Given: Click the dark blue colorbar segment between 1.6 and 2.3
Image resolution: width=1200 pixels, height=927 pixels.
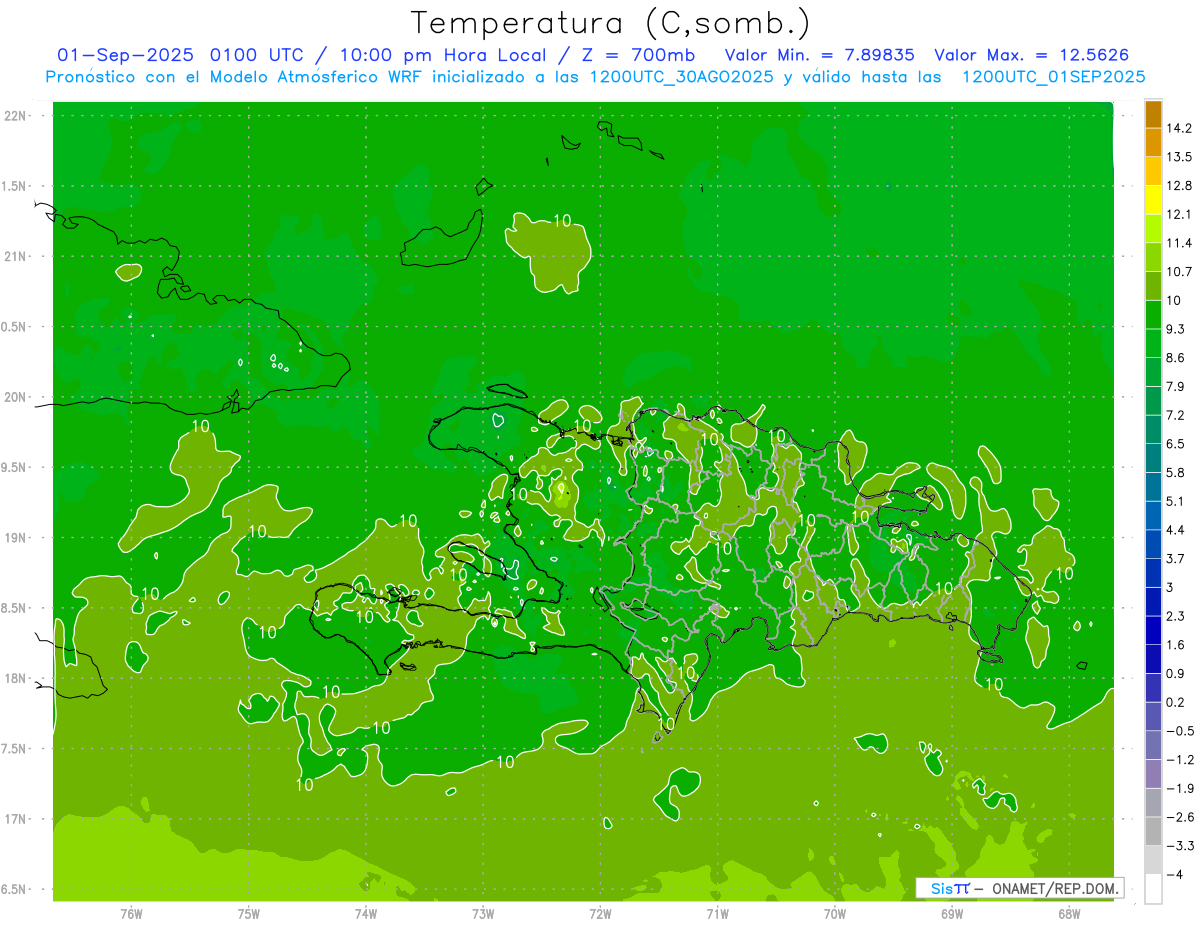Looking at the screenshot, I should tap(1153, 630).
